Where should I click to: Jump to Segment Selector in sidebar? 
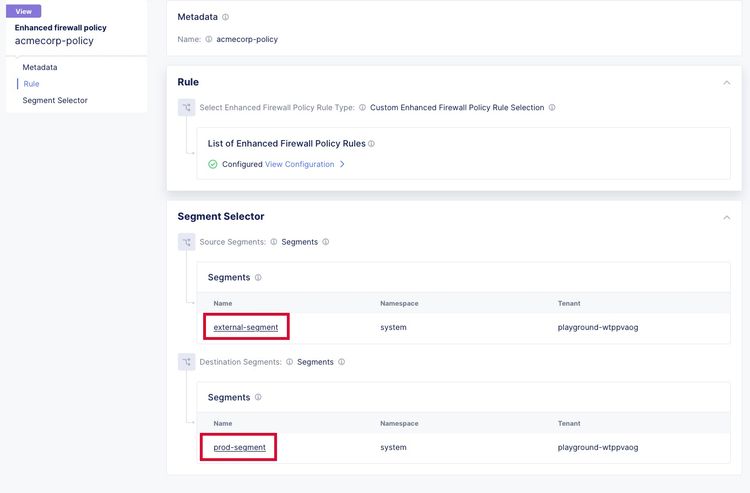pos(55,100)
